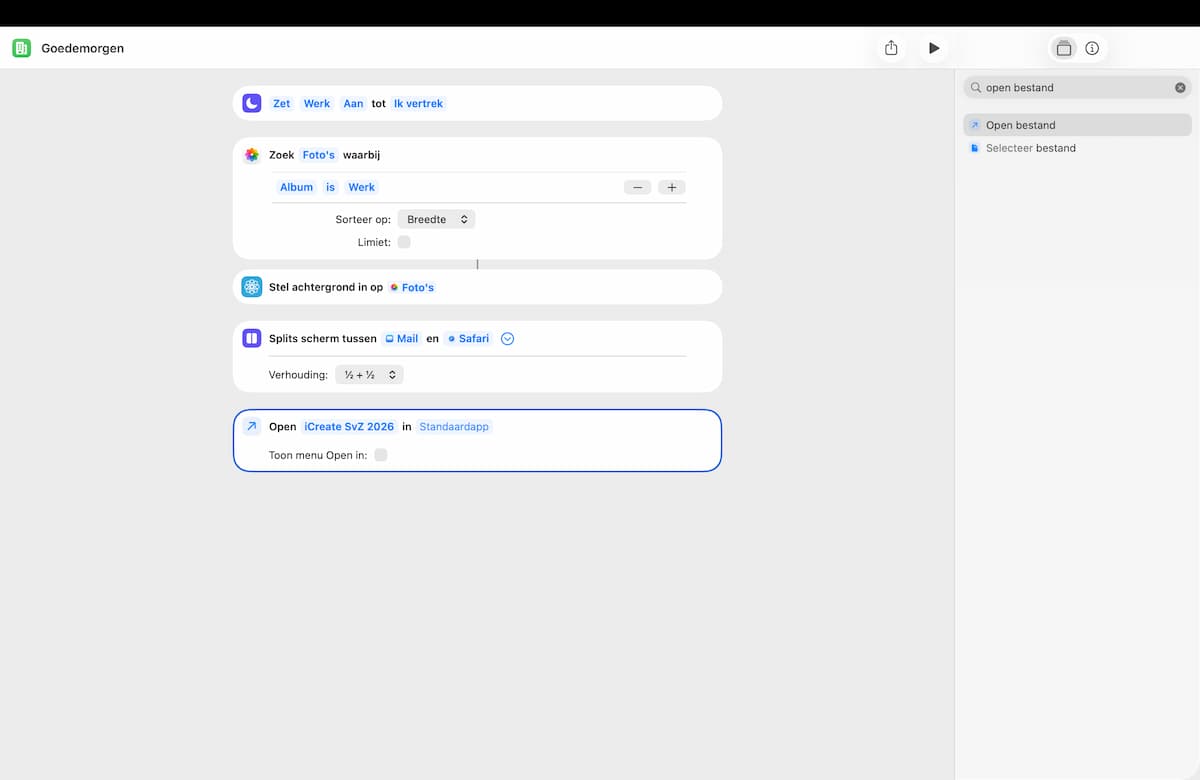Select the moon Focus action icon
1200x780 pixels.
pos(252,103)
